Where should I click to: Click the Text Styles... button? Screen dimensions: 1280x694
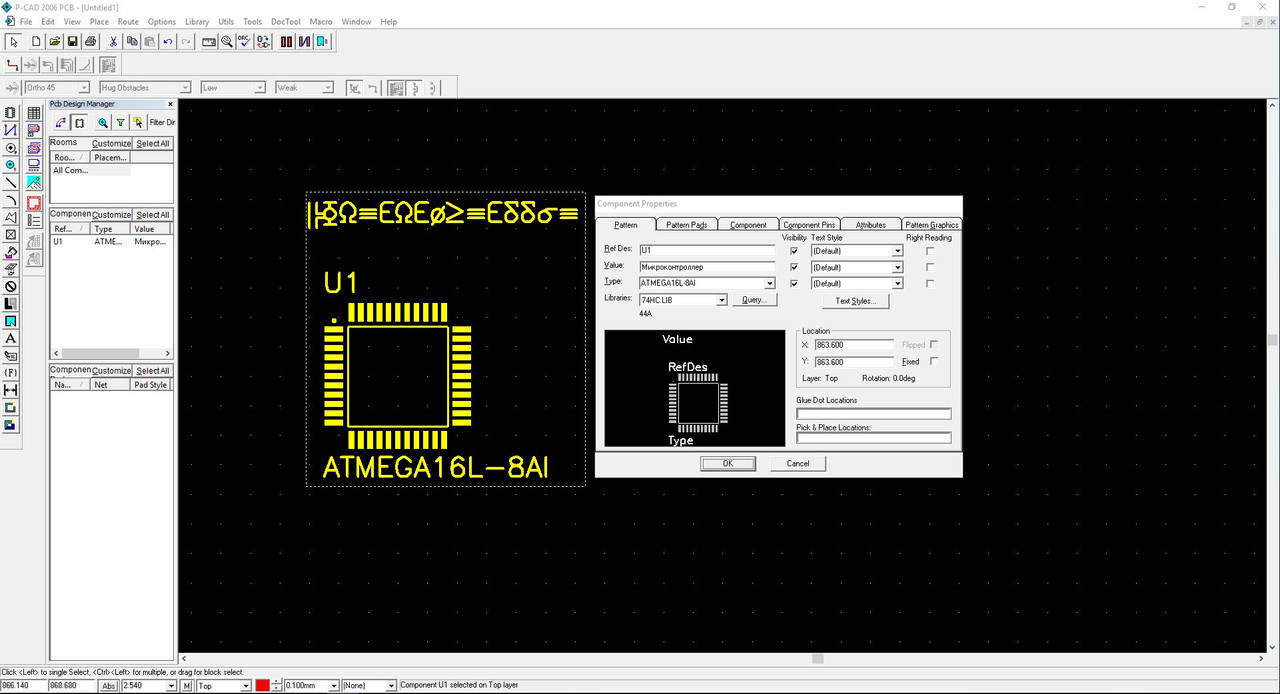(x=855, y=301)
